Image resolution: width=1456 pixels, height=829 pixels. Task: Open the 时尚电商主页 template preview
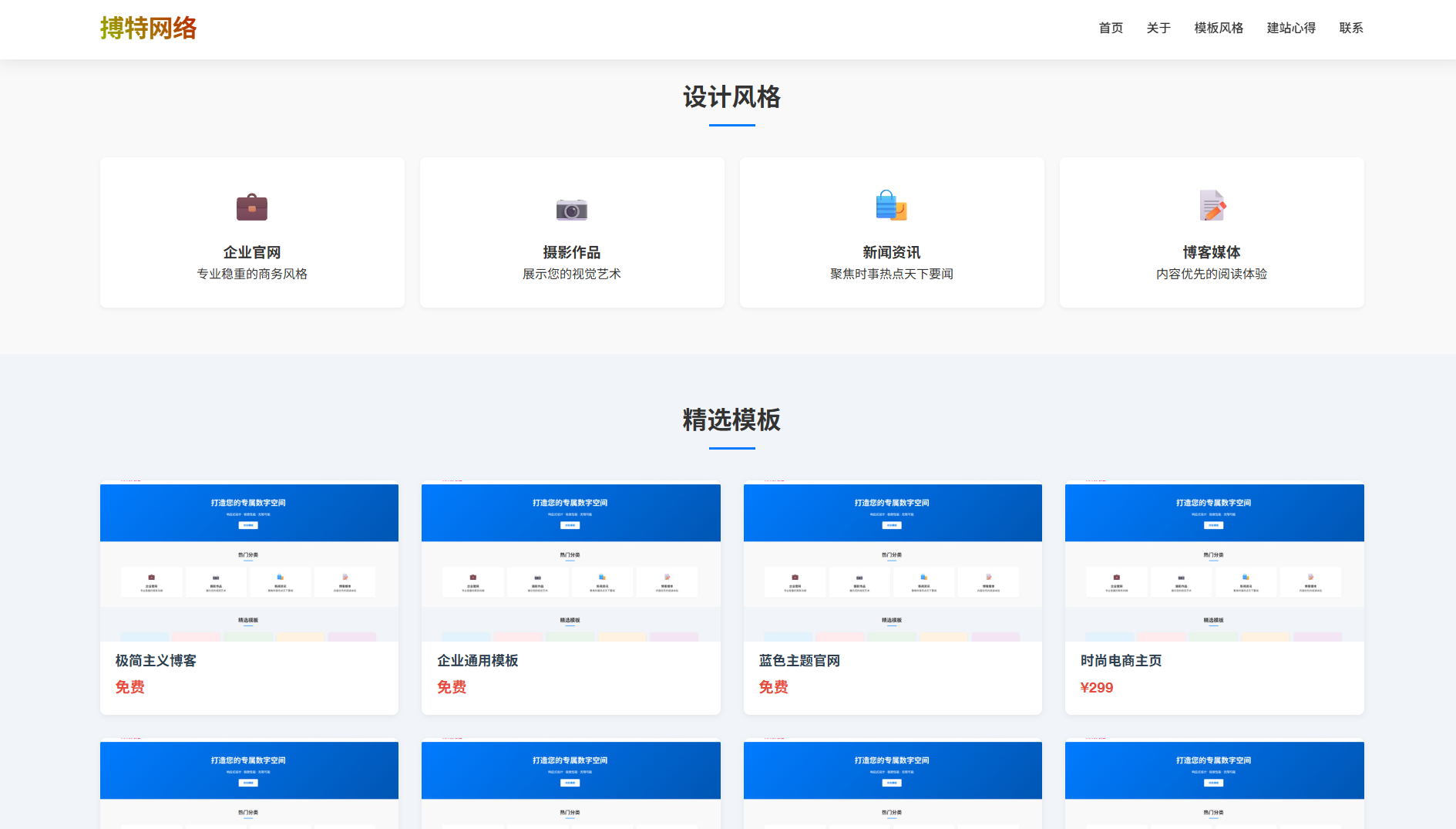point(1214,561)
